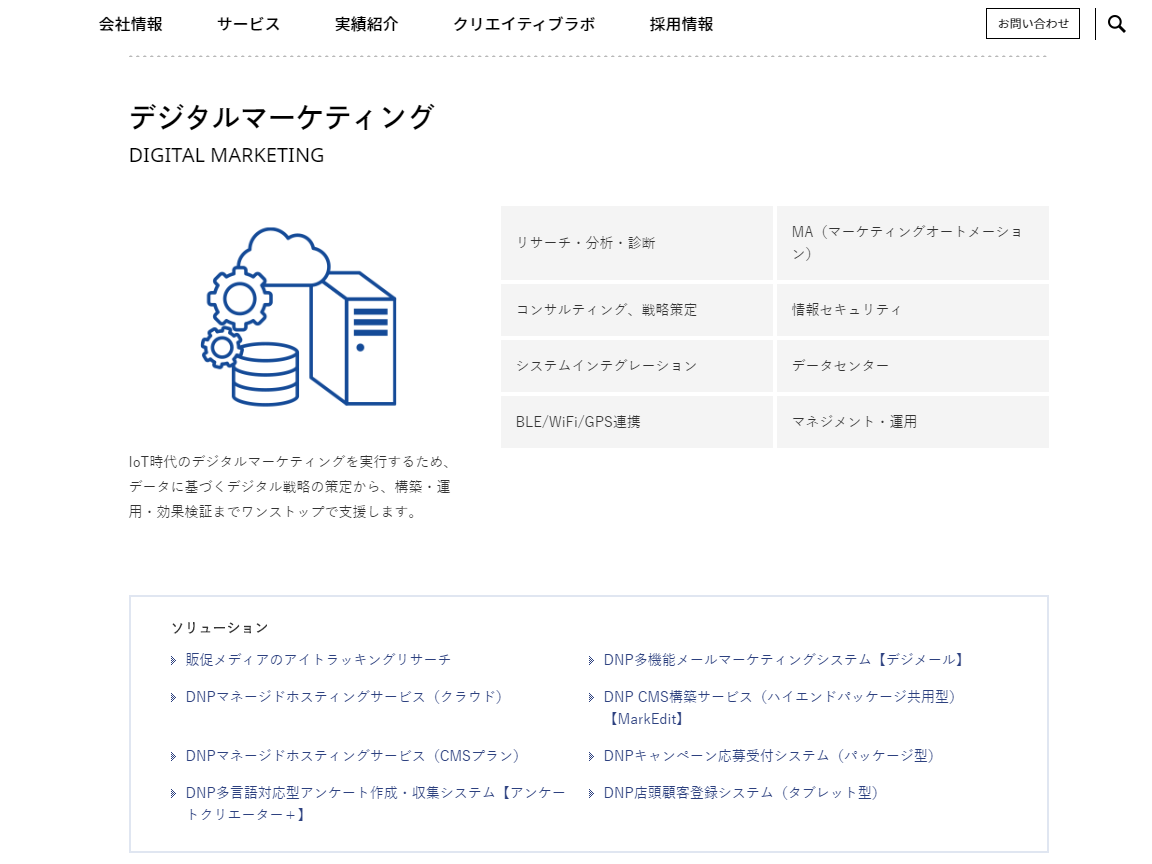Screen dimensions: 1152x864
Task: Click the arrow icon beside 販促メディアのアイトラッキングリサーチ
Action: pyautogui.click(x=172, y=660)
